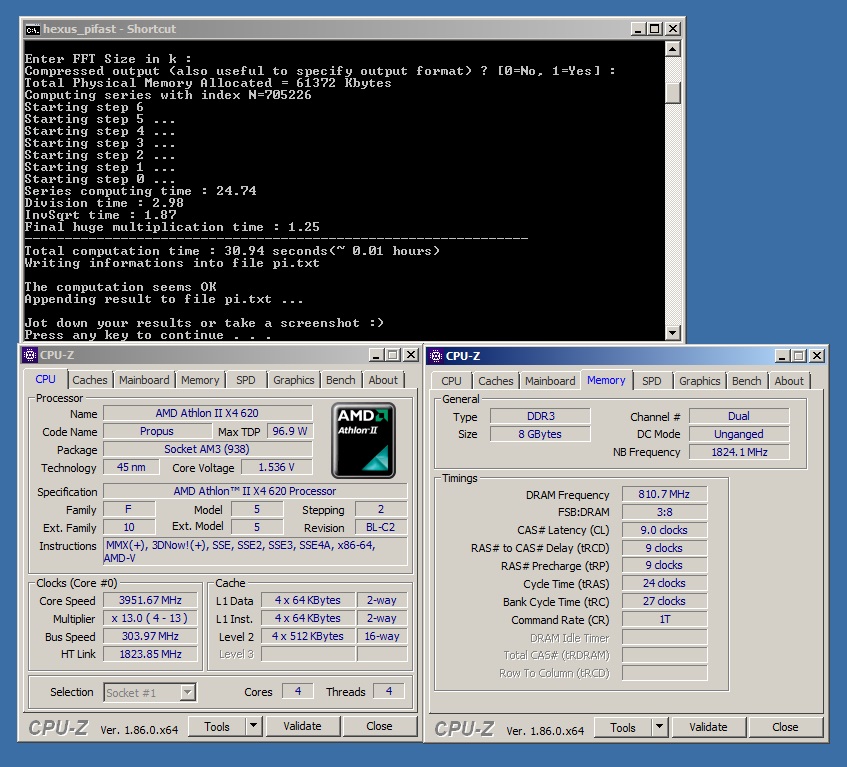The image size is (847, 767).
Task: Click the console scrollbar down arrow
Action: [673, 333]
